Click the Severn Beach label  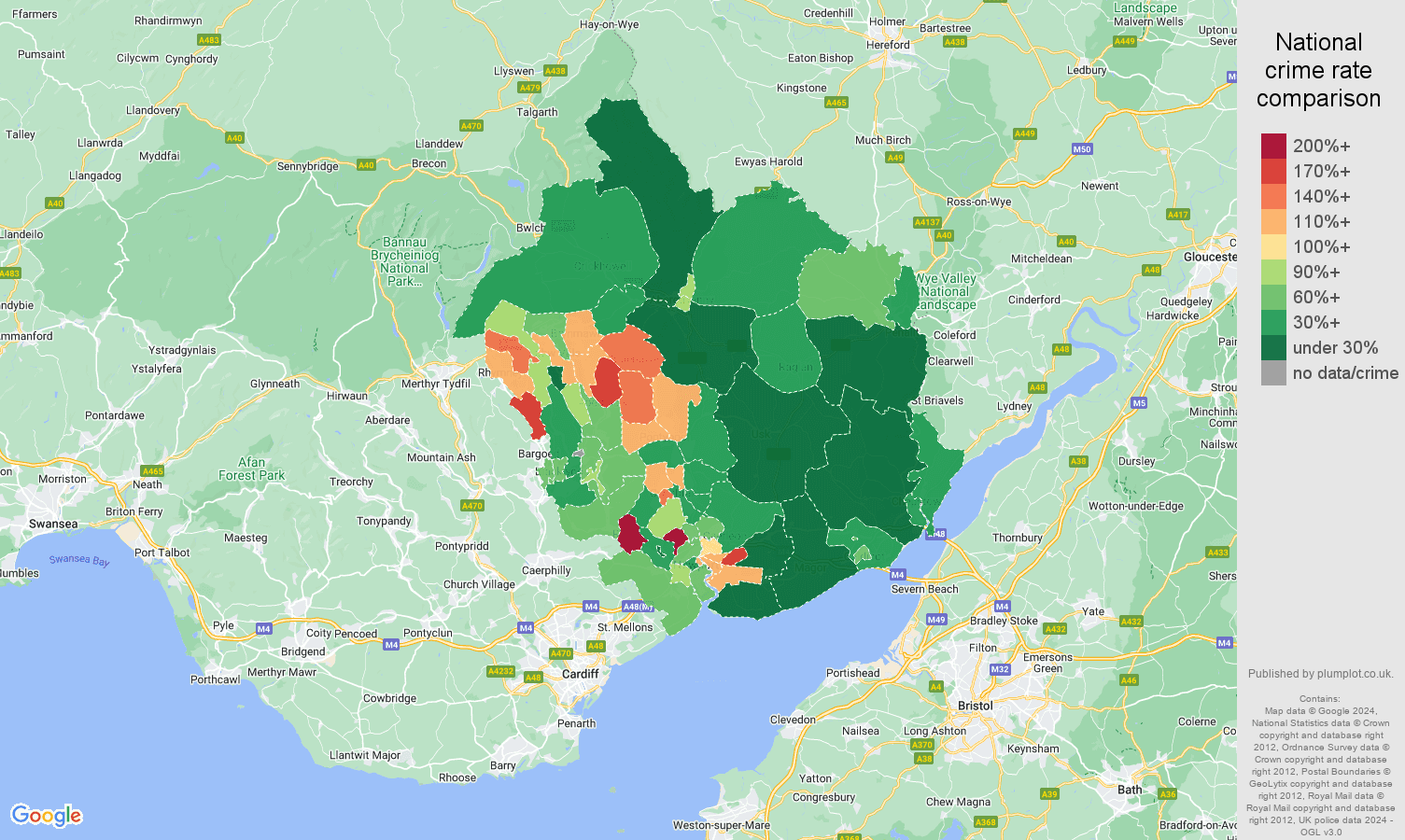(924, 589)
